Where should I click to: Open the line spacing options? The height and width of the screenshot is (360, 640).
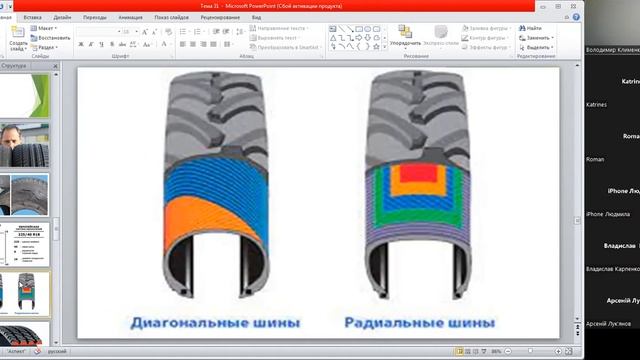pyautogui.click(x=240, y=32)
